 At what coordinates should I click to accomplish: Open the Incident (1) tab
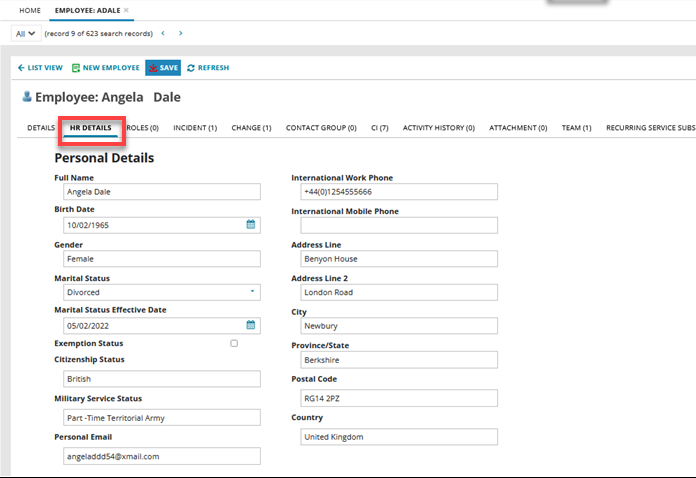[195, 128]
